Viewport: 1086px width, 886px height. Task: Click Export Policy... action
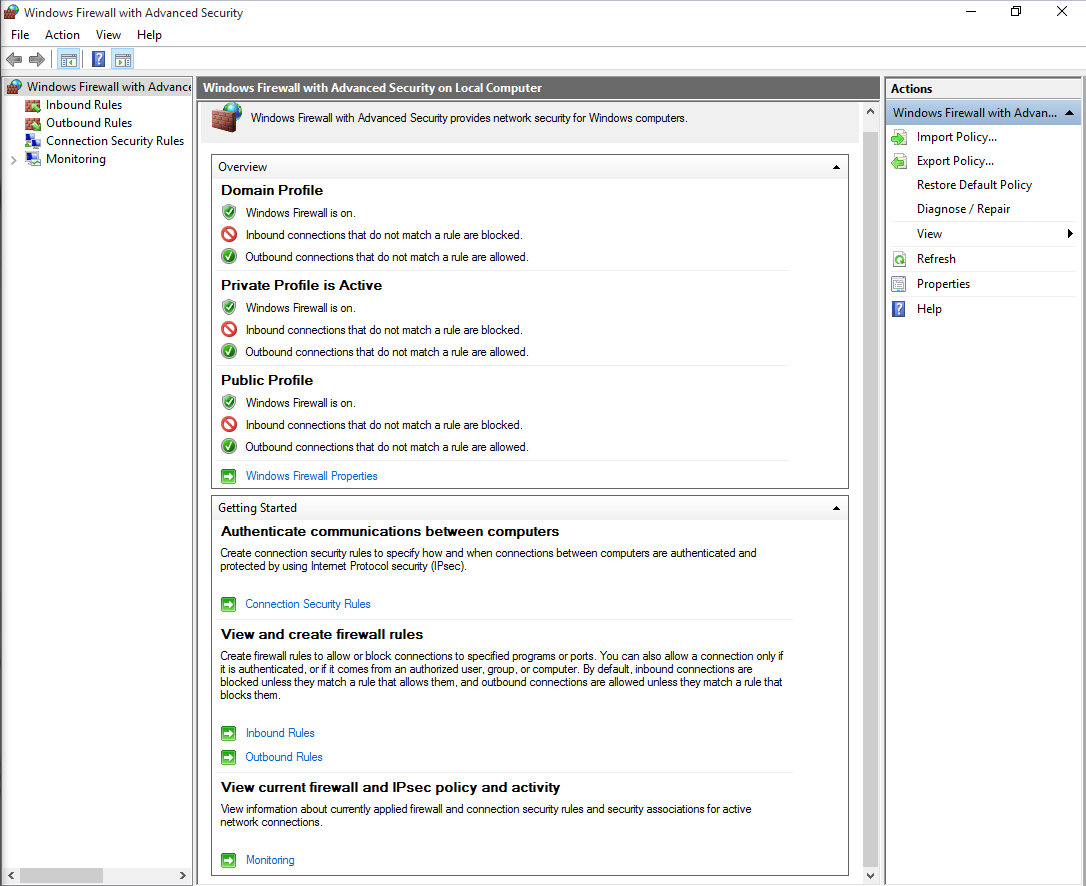(955, 161)
